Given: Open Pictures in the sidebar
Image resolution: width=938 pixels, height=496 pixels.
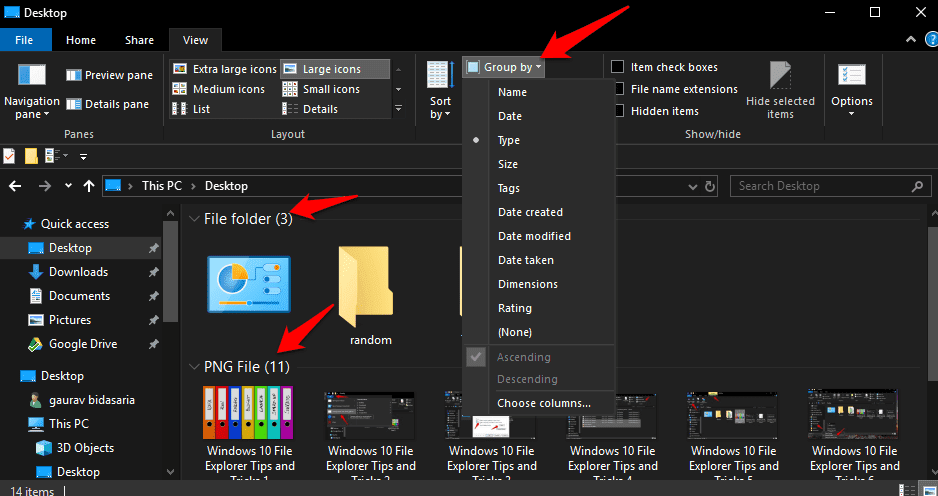Looking at the screenshot, I should coord(70,319).
